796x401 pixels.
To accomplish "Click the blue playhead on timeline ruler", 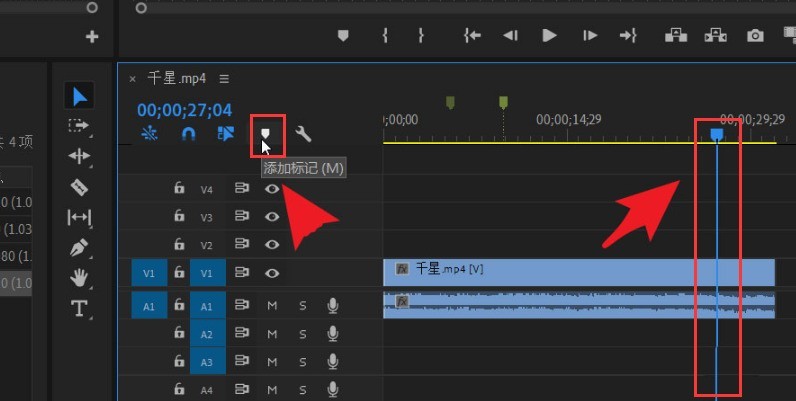I will [x=716, y=134].
